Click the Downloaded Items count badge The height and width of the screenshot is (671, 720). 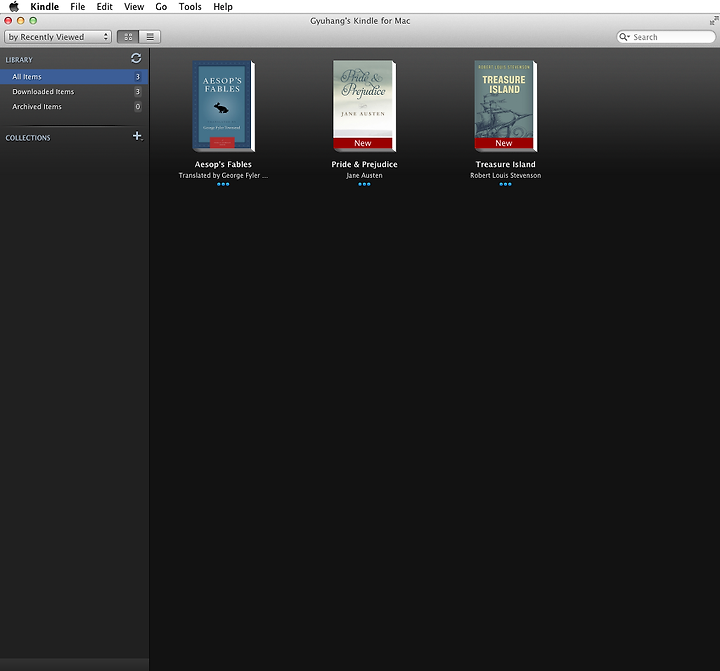(138, 91)
